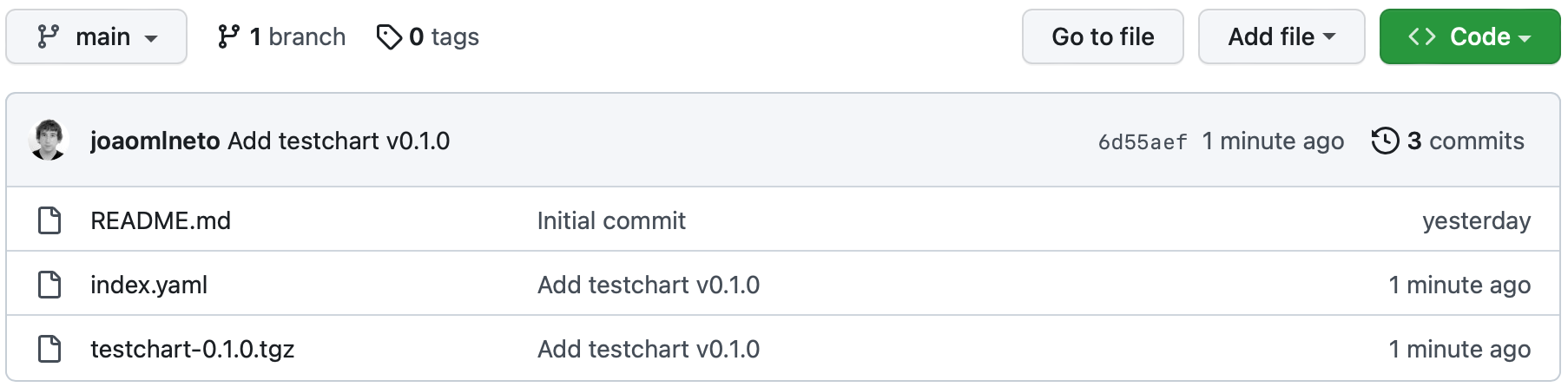Open commit hash 6d55aef

[1142, 141]
